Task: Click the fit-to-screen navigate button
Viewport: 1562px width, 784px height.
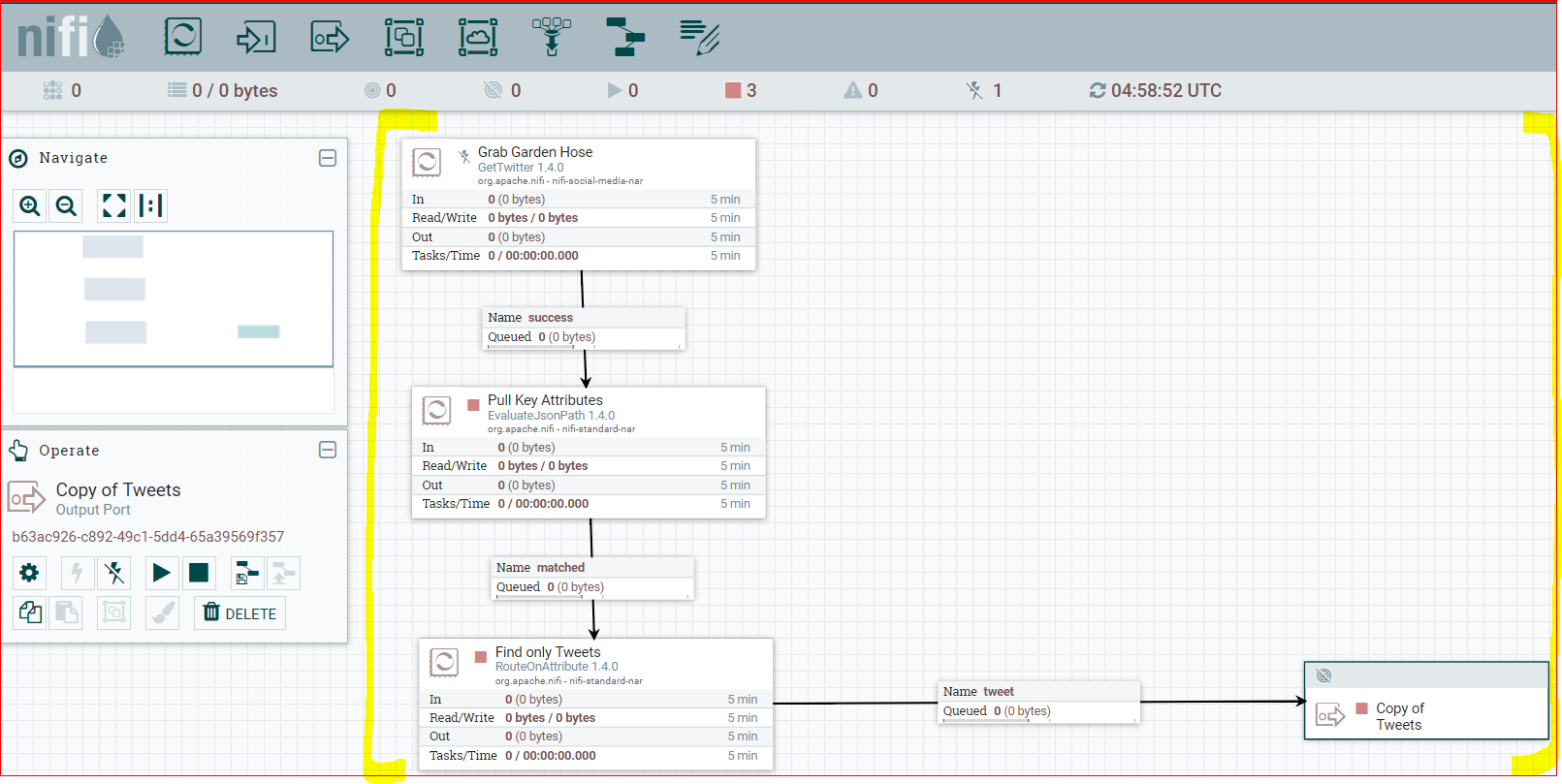Action: (114, 205)
